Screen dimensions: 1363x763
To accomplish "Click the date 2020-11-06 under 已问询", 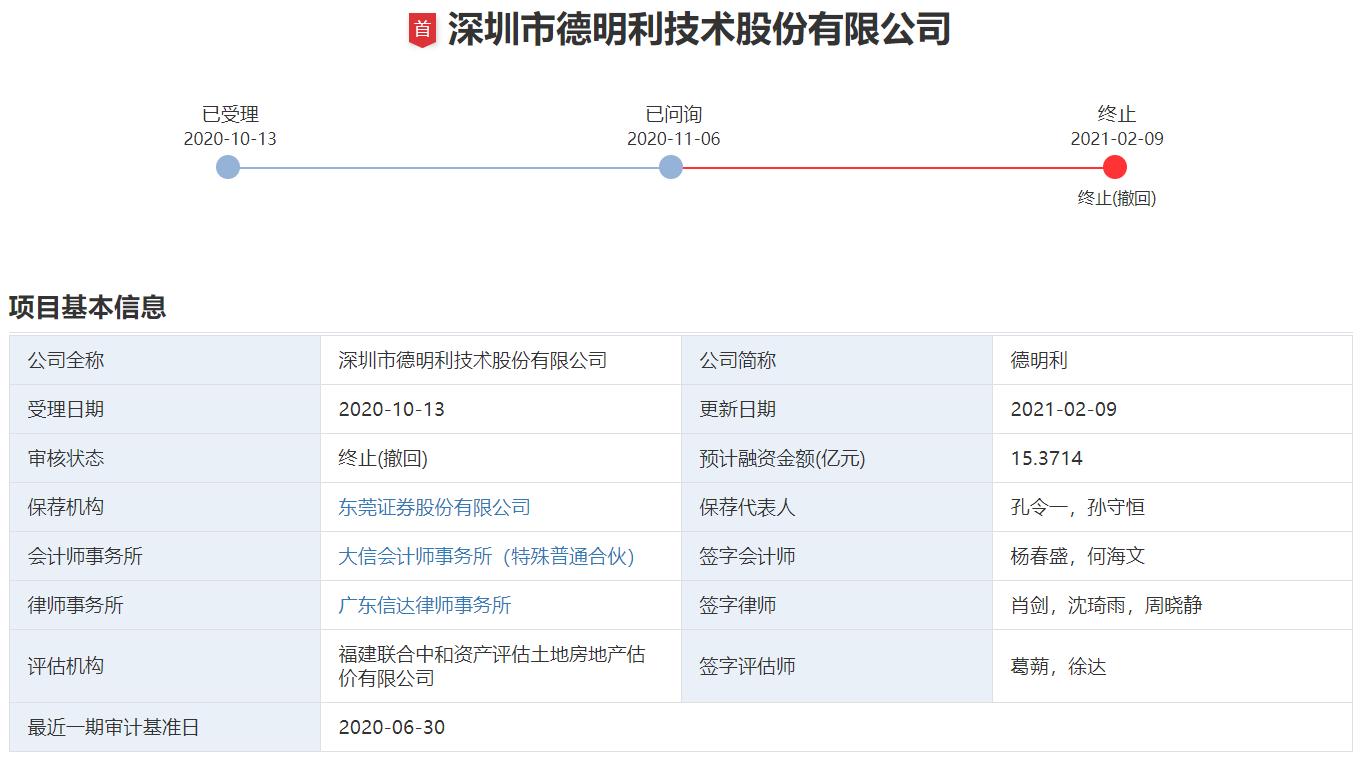I will (673, 139).
